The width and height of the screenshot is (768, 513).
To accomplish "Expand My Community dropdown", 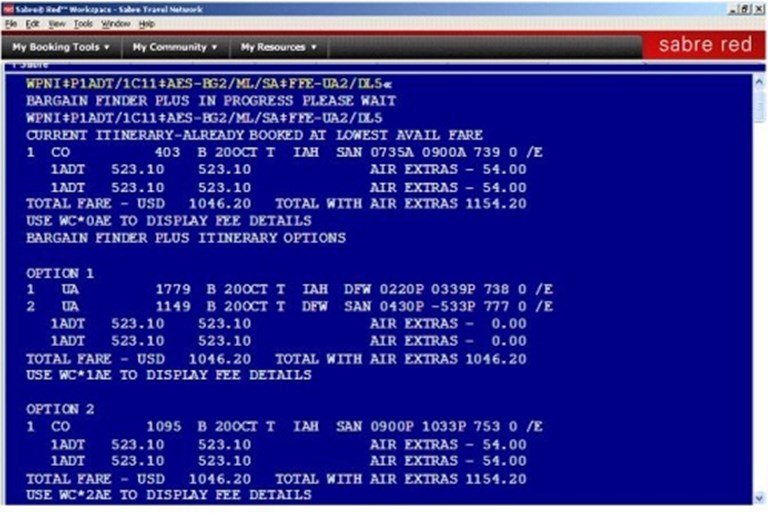I will coord(174,47).
